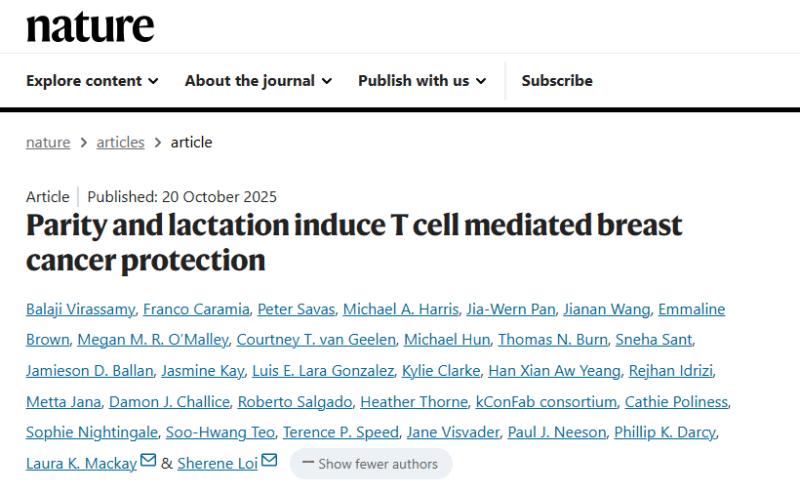Open the articles breadcrumb link
Image resolution: width=800 pixels, height=493 pixels.
tap(120, 142)
